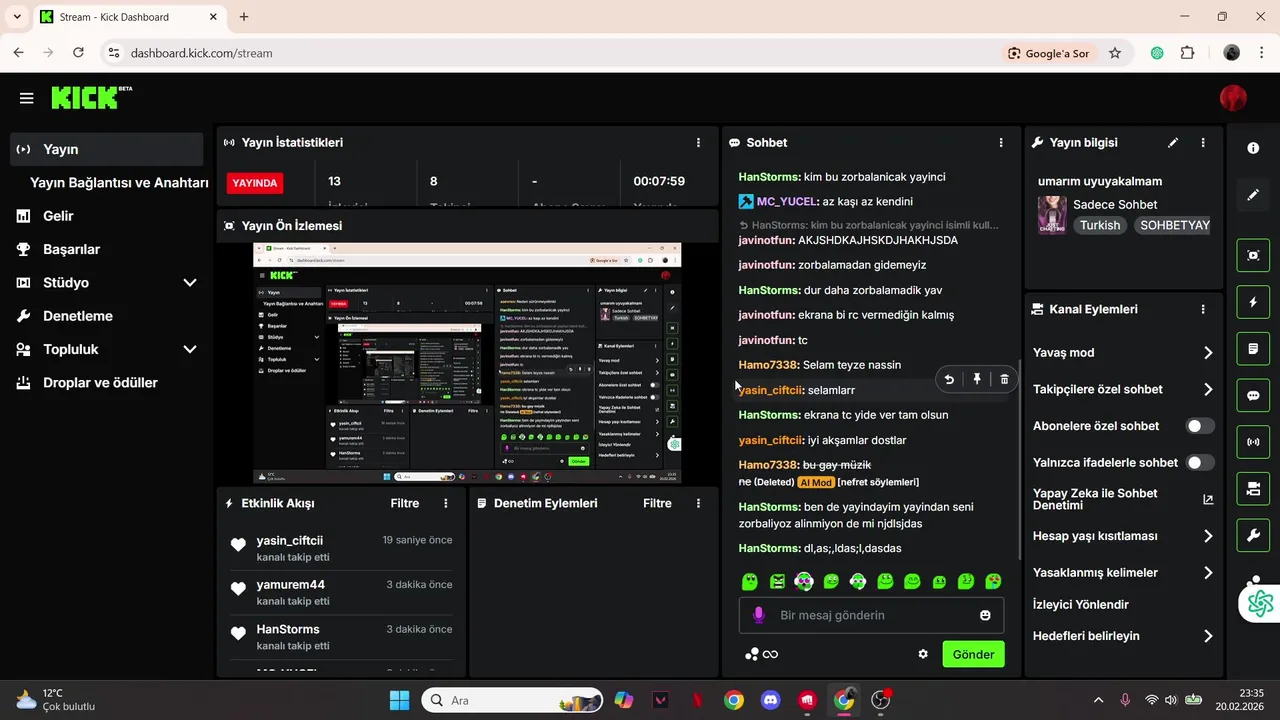
Task: Open Yayın Bağlantısı ve Anahtarı page
Action: coord(119,183)
